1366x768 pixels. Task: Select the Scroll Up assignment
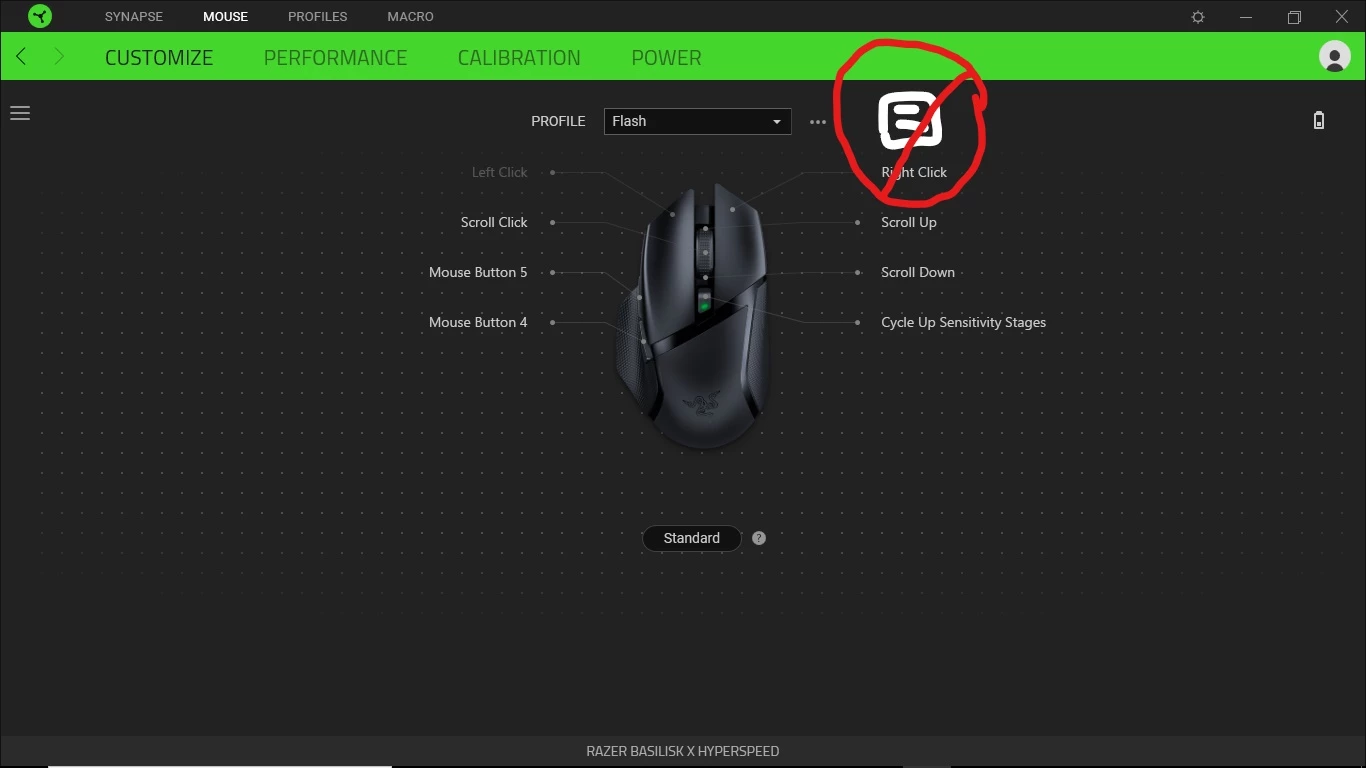pos(909,222)
